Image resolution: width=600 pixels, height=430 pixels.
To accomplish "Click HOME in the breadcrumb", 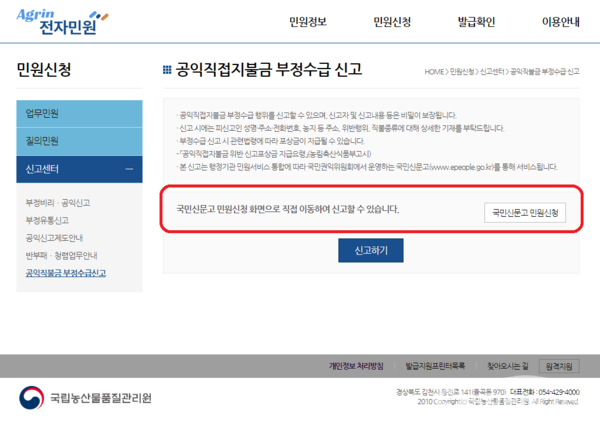I will pos(434,72).
